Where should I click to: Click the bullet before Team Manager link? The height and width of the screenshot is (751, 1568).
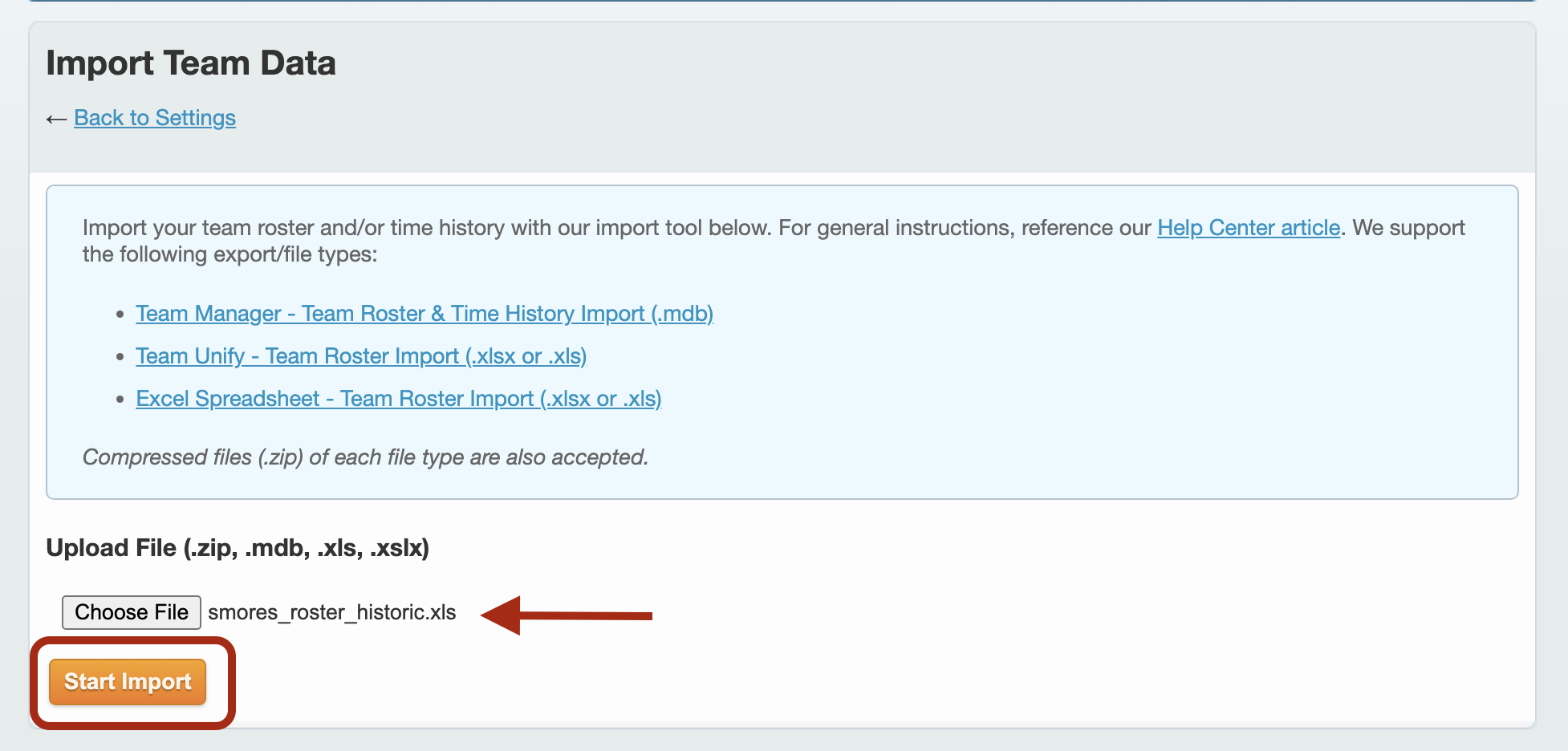(120, 315)
